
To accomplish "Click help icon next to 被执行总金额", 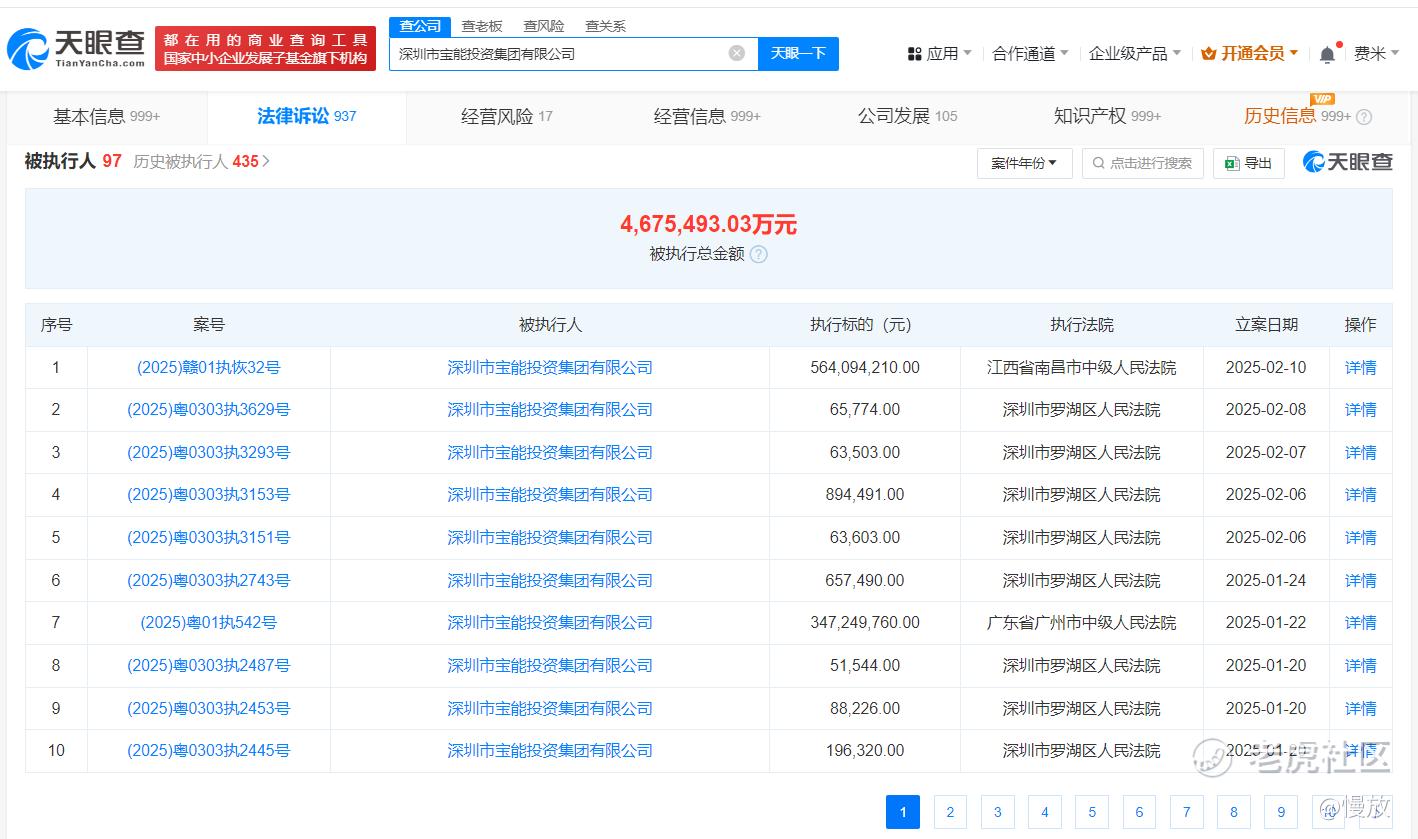I will pyautogui.click(x=759, y=254).
